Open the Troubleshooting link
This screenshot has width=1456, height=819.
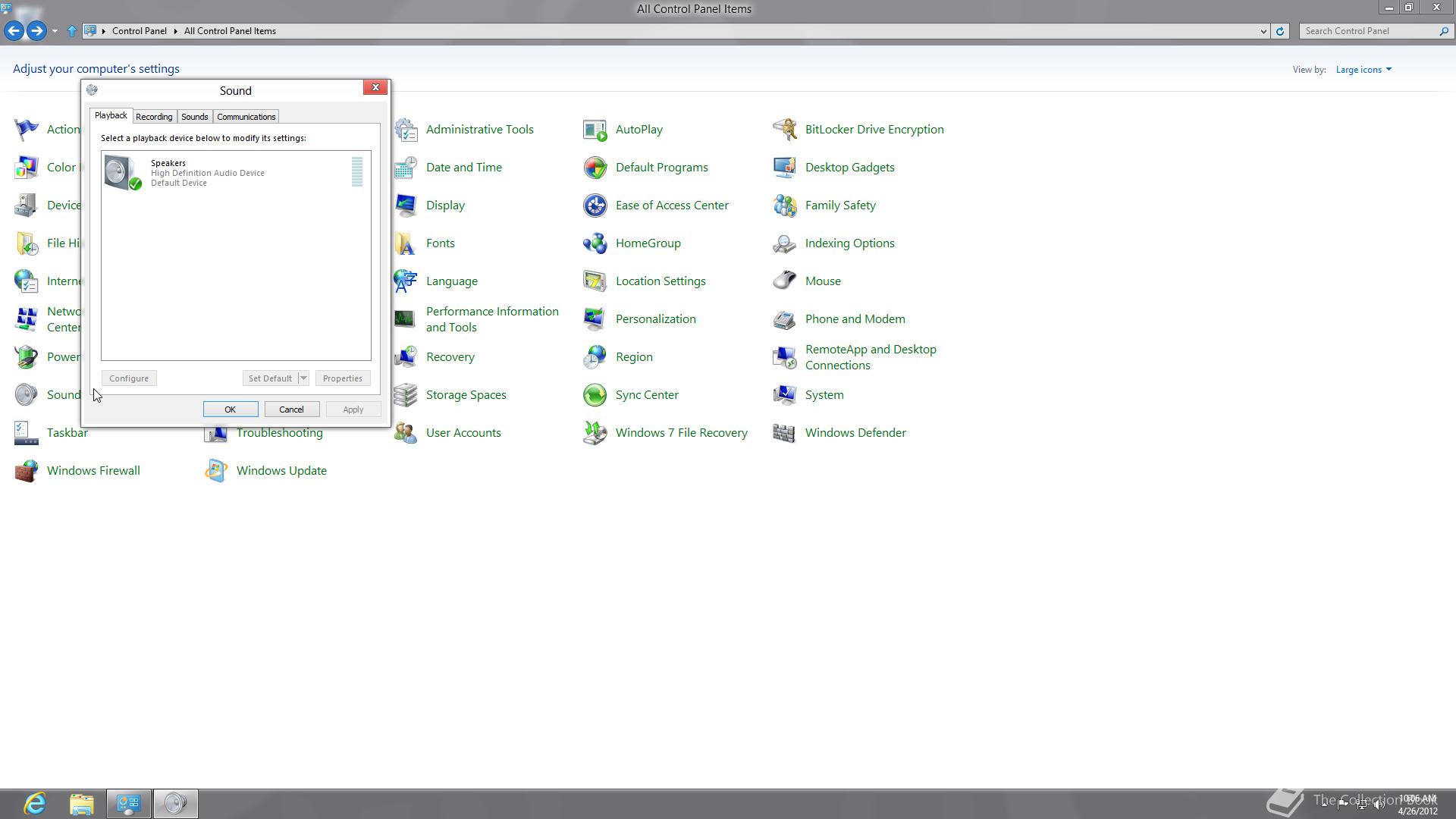pyautogui.click(x=280, y=433)
